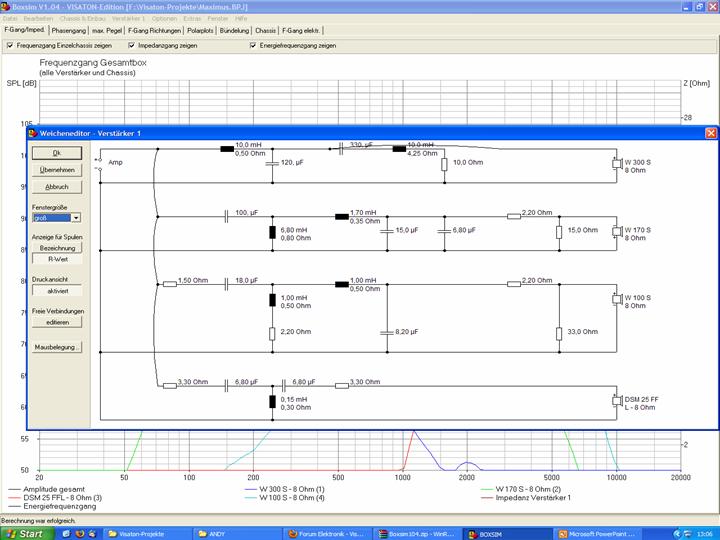Open the Polarplots tab
Viewport: 720px width, 540px height.
click(x=199, y=31)
